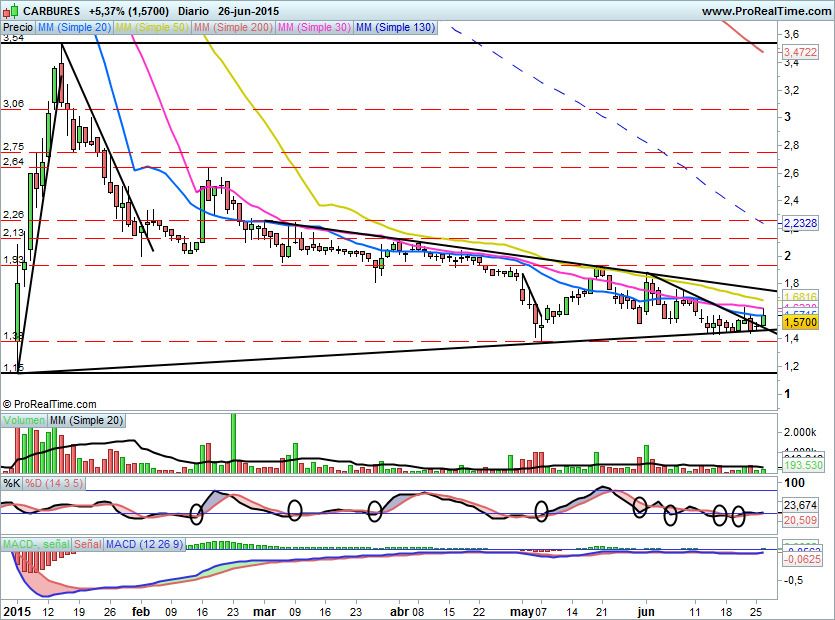The height and width of the screenshot is (620, 835).
Task: Click the Diario timeframe text
Action: pos(193,11)
